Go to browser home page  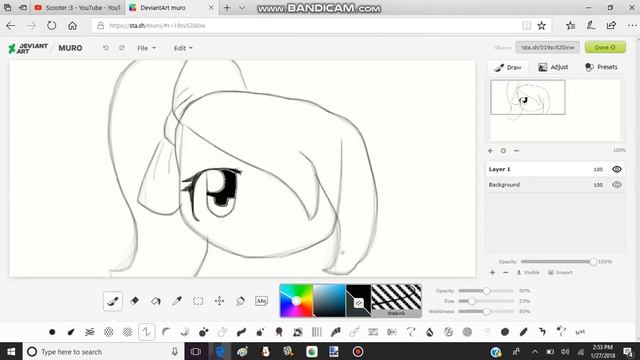tap(72, 26)
